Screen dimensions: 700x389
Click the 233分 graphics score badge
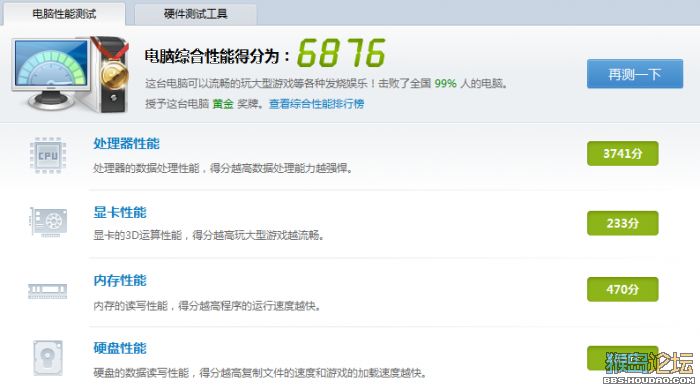pos(623,223)
